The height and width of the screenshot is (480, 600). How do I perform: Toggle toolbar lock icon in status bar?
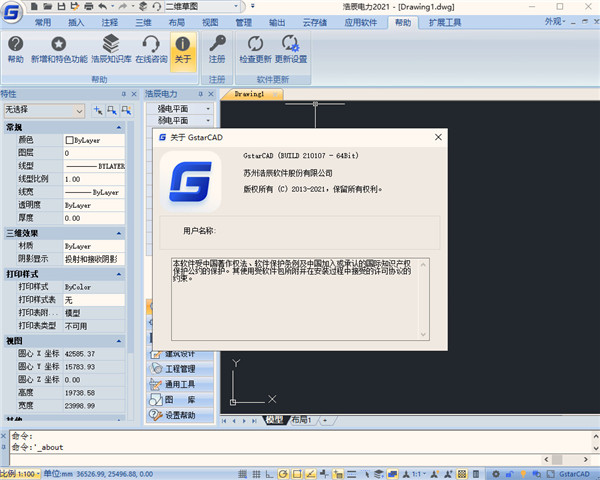[509, 474]
